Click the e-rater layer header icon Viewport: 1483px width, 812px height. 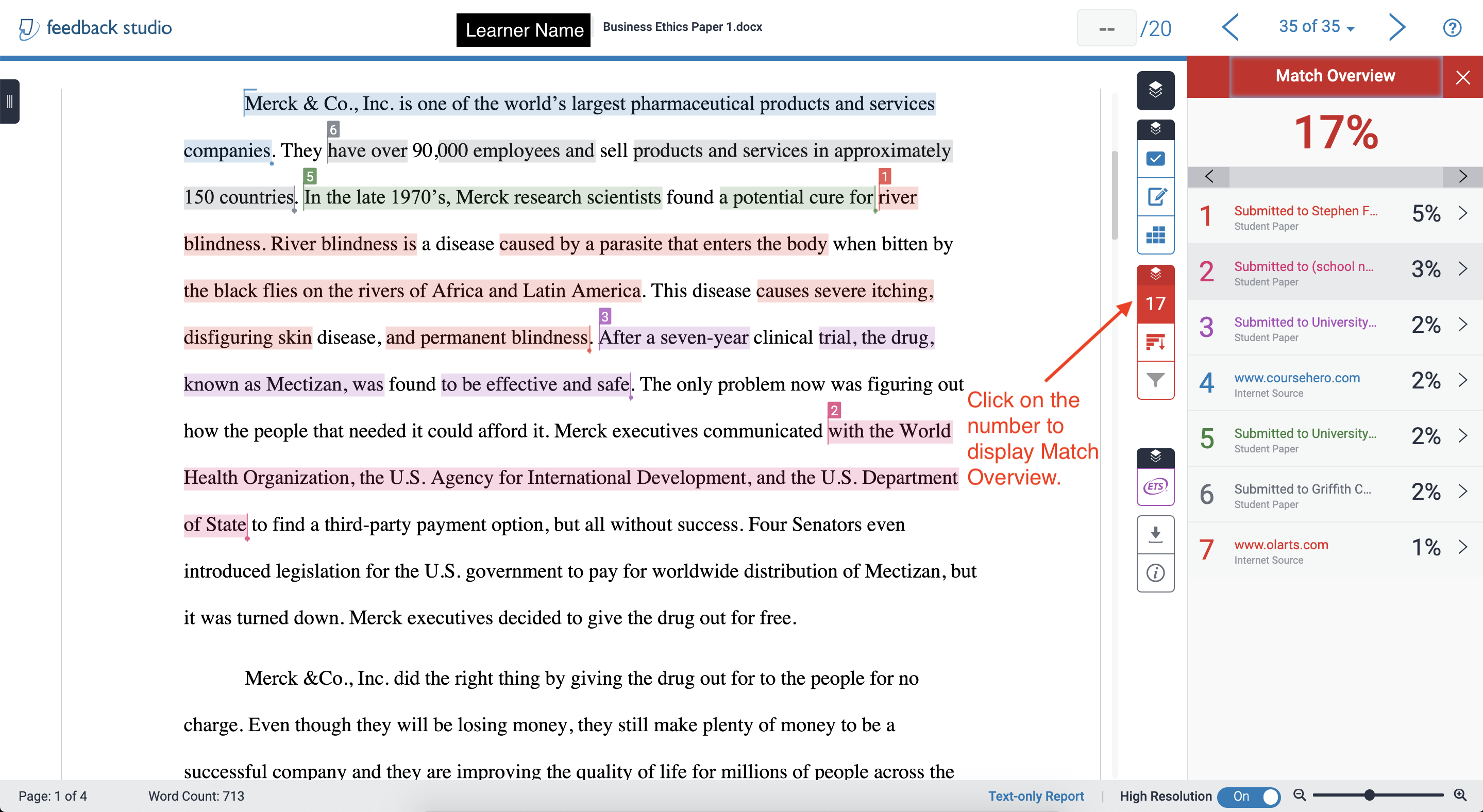[1155, 458]
